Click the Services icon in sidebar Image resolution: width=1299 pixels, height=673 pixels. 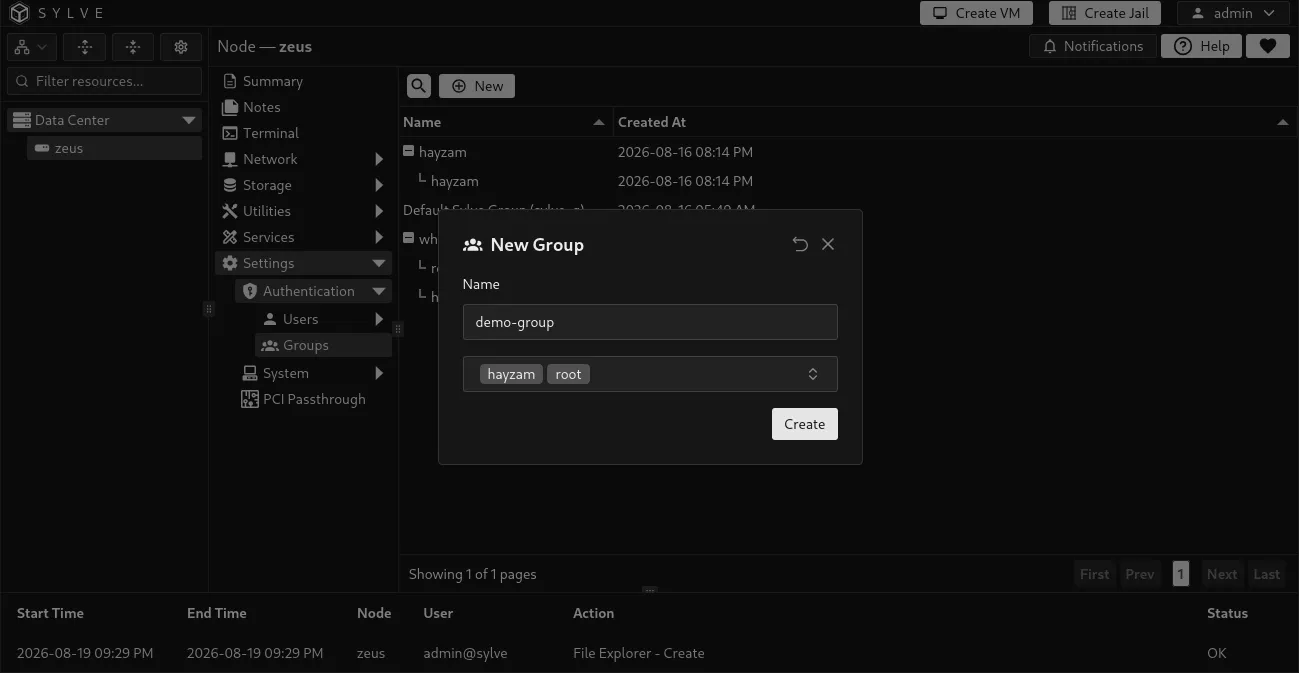pyautogui.click(x=230, y=237)
